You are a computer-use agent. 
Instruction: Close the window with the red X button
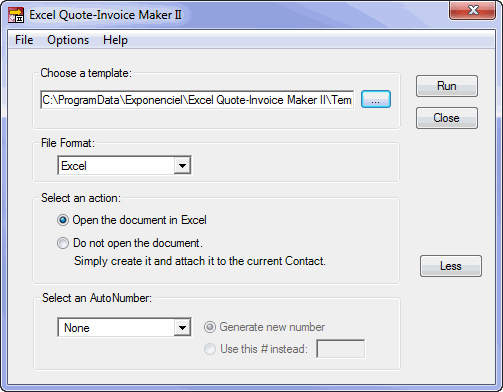click(472, 10)
